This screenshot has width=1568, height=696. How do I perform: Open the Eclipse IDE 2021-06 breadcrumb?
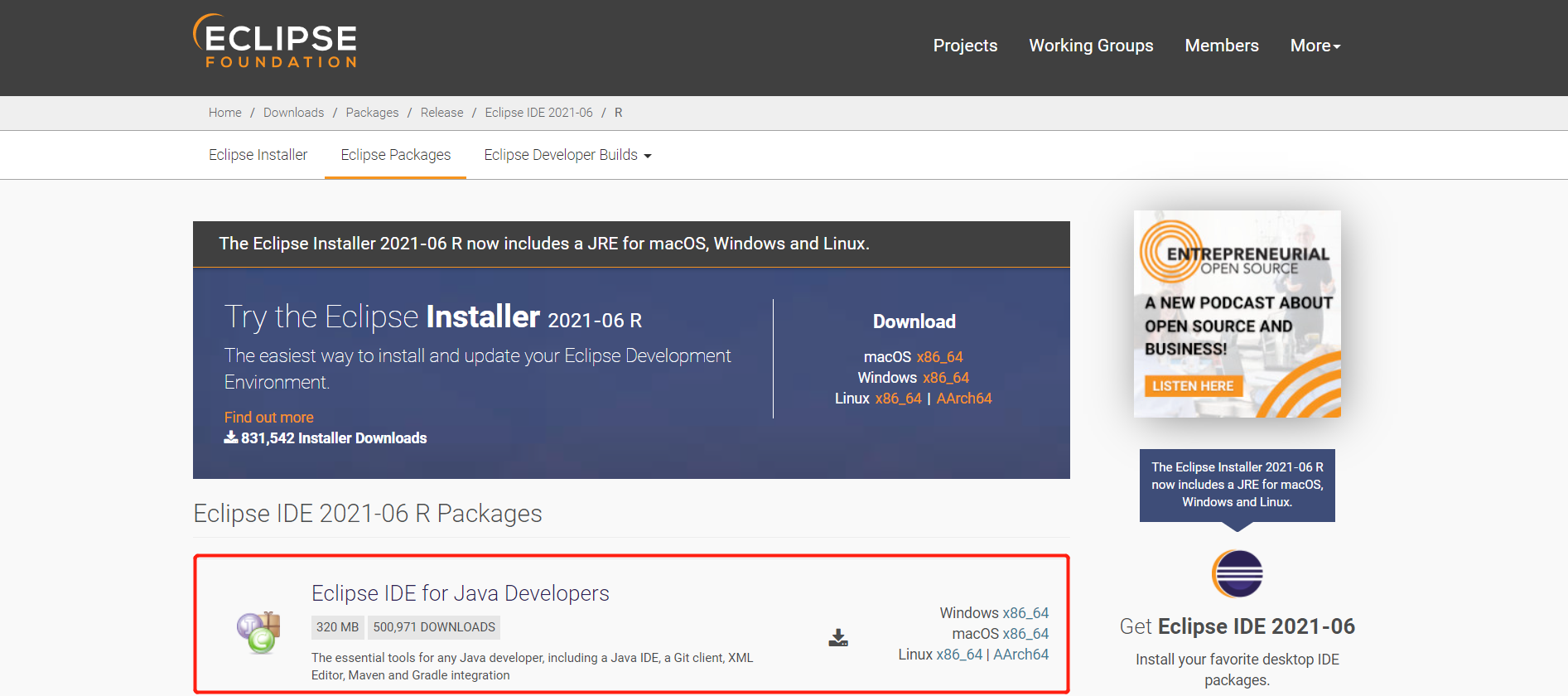[539, 113]
